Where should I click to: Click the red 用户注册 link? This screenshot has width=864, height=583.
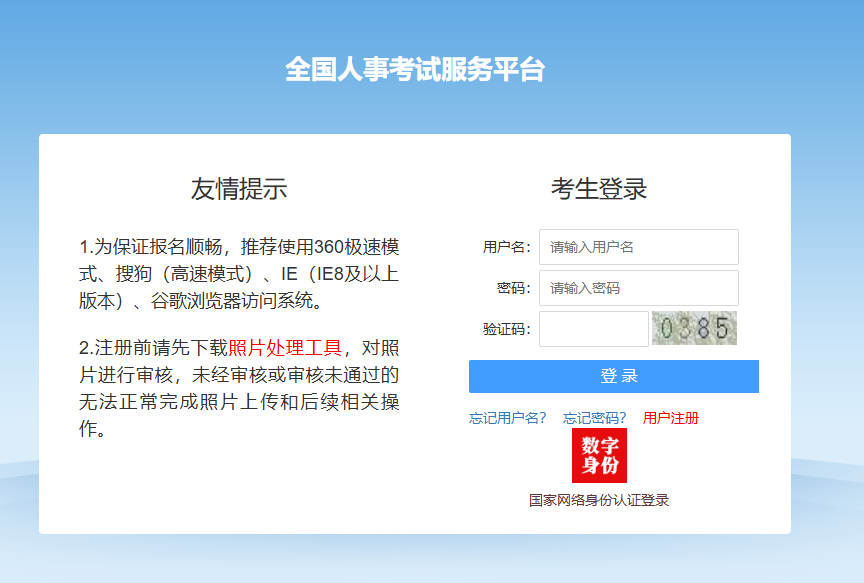point(671,418)
